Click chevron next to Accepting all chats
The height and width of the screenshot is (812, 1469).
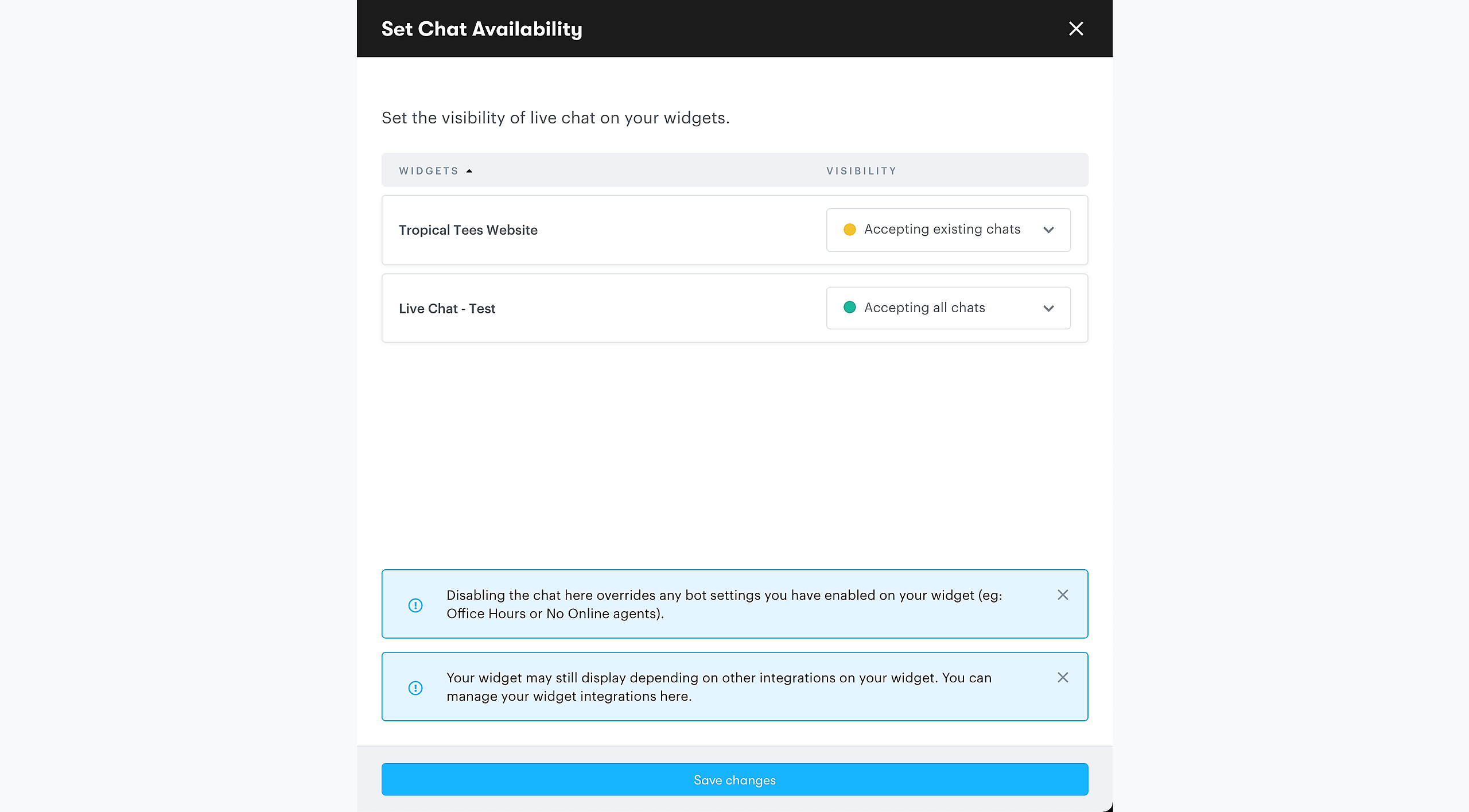1048,309
